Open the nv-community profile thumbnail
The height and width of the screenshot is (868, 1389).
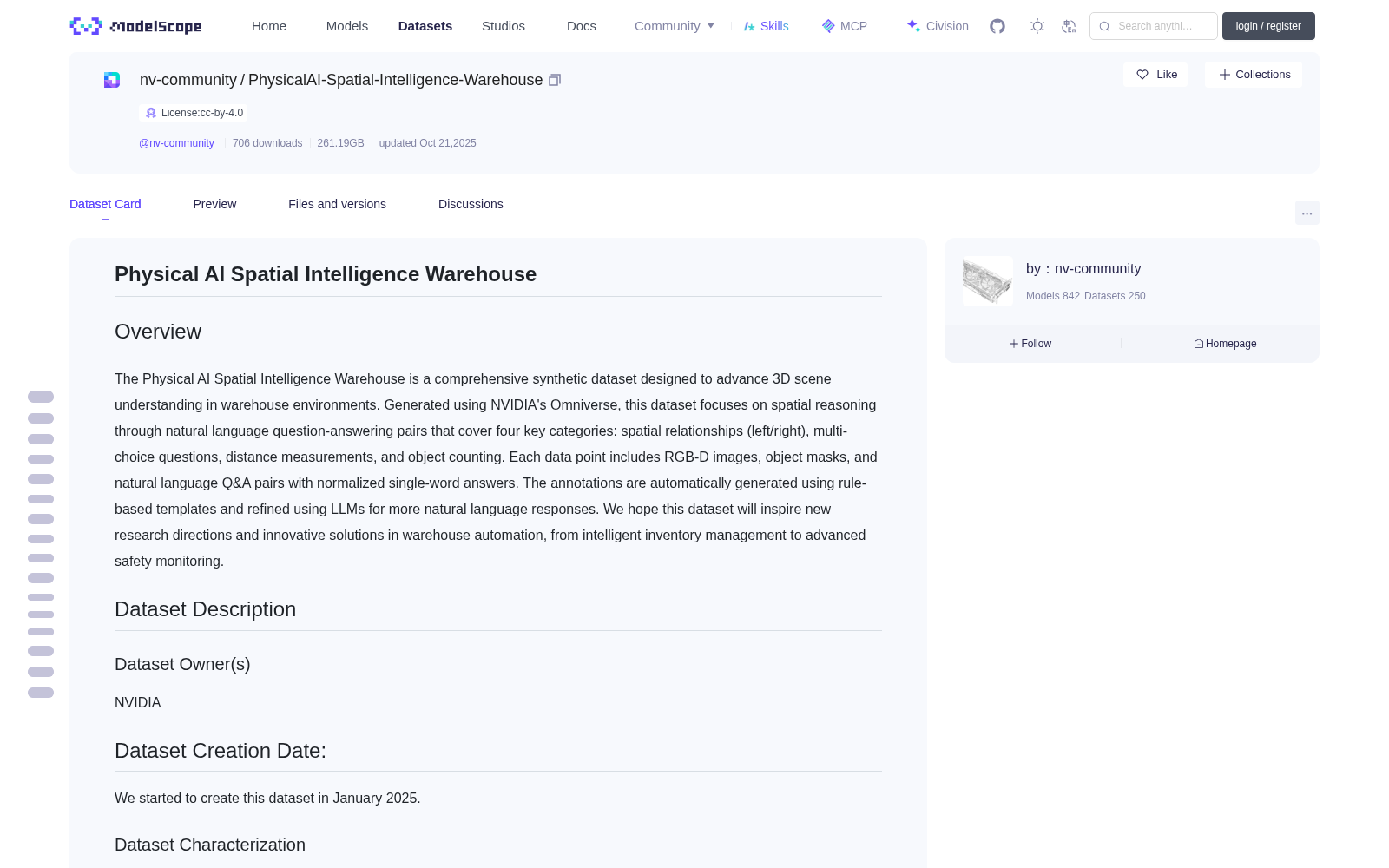[988, 280]
